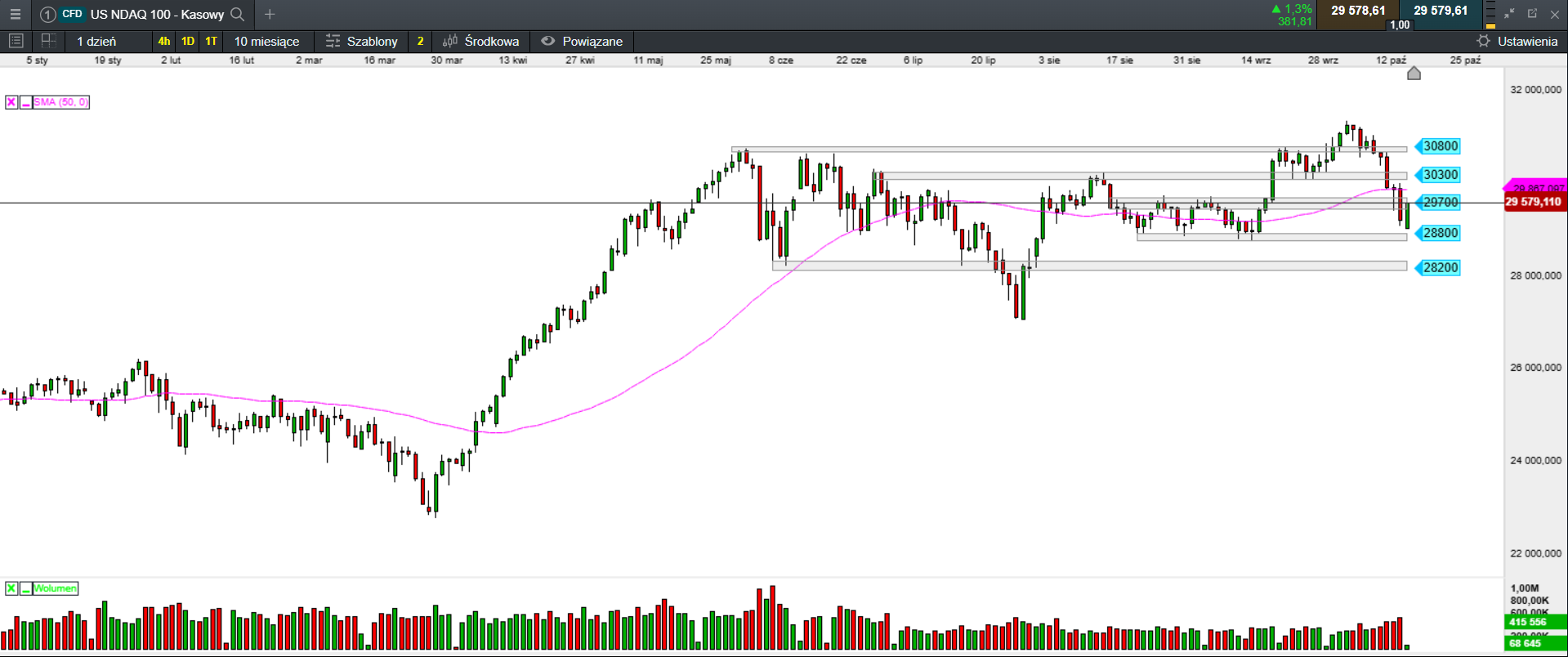Open the 1 dzień interval dropdown

pyautogui.click(x=96, y=41)
